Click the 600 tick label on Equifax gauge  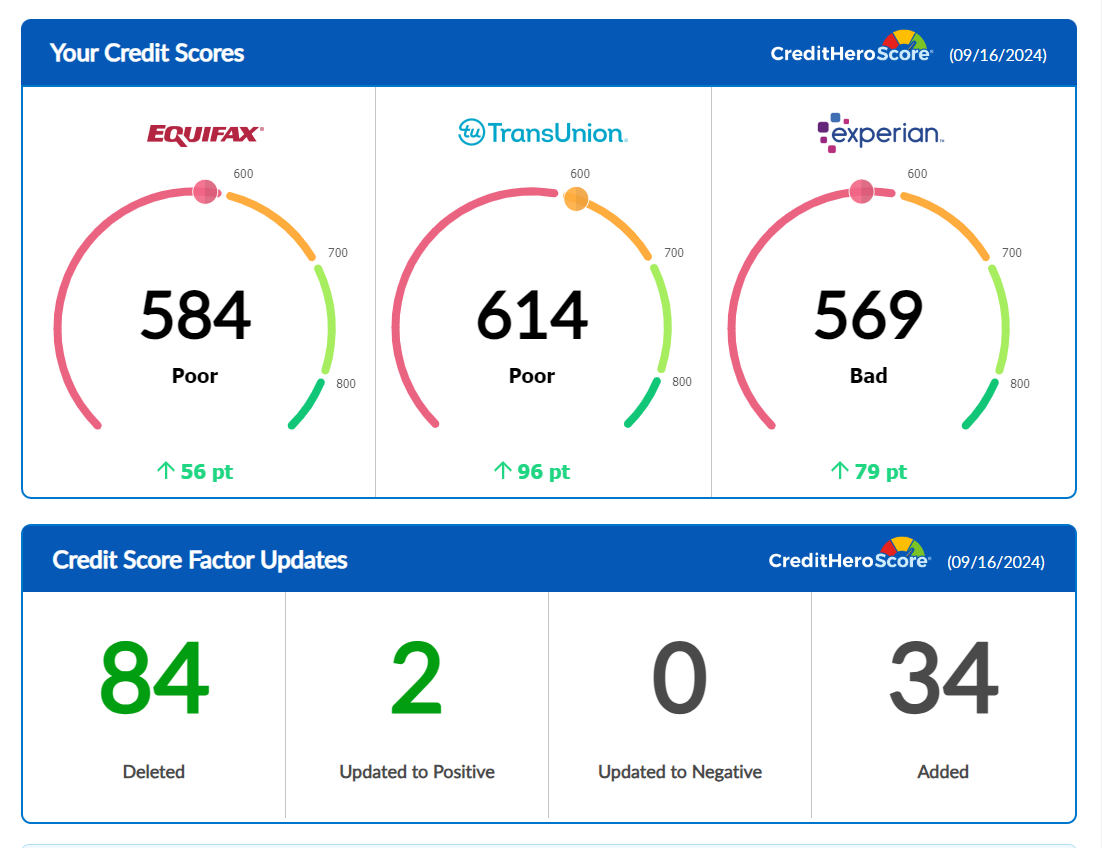(243, 174)
